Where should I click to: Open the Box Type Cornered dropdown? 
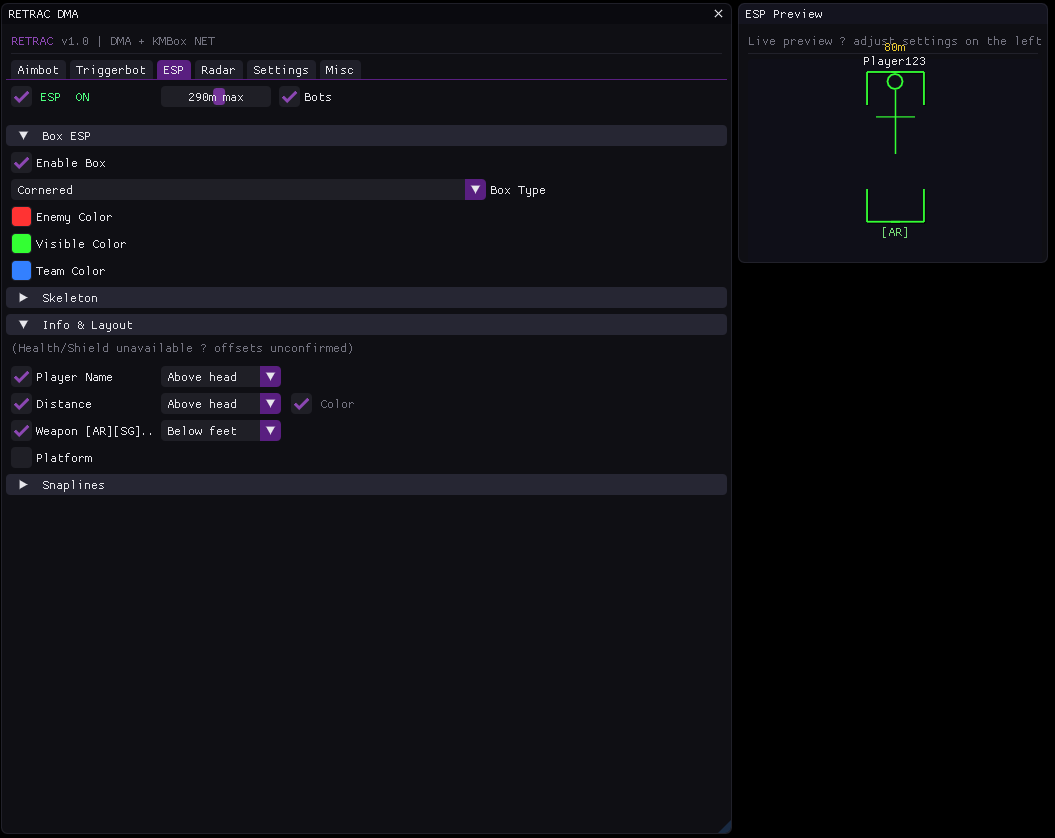click(x=248, y=190)
